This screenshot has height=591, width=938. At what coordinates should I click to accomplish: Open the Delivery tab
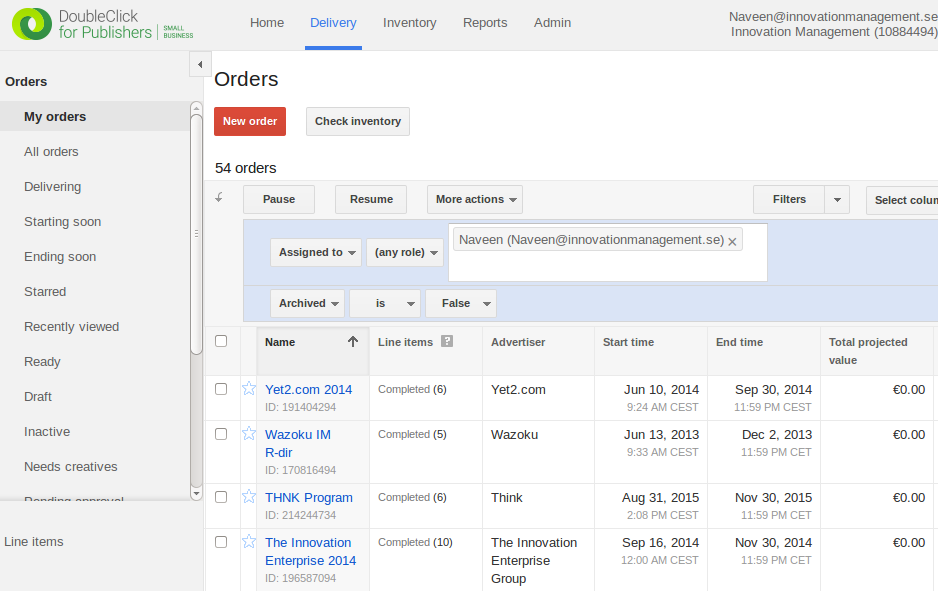tap(333, 23)
